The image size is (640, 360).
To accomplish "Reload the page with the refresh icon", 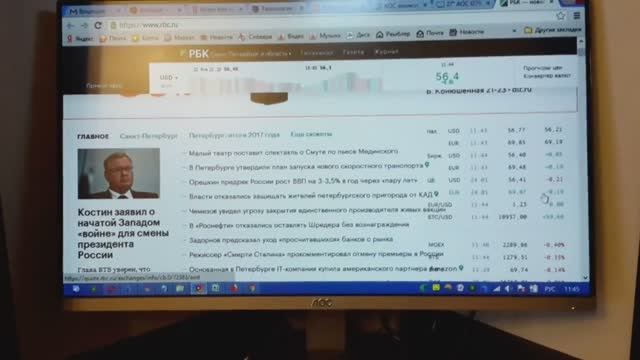I will (98, 25).
